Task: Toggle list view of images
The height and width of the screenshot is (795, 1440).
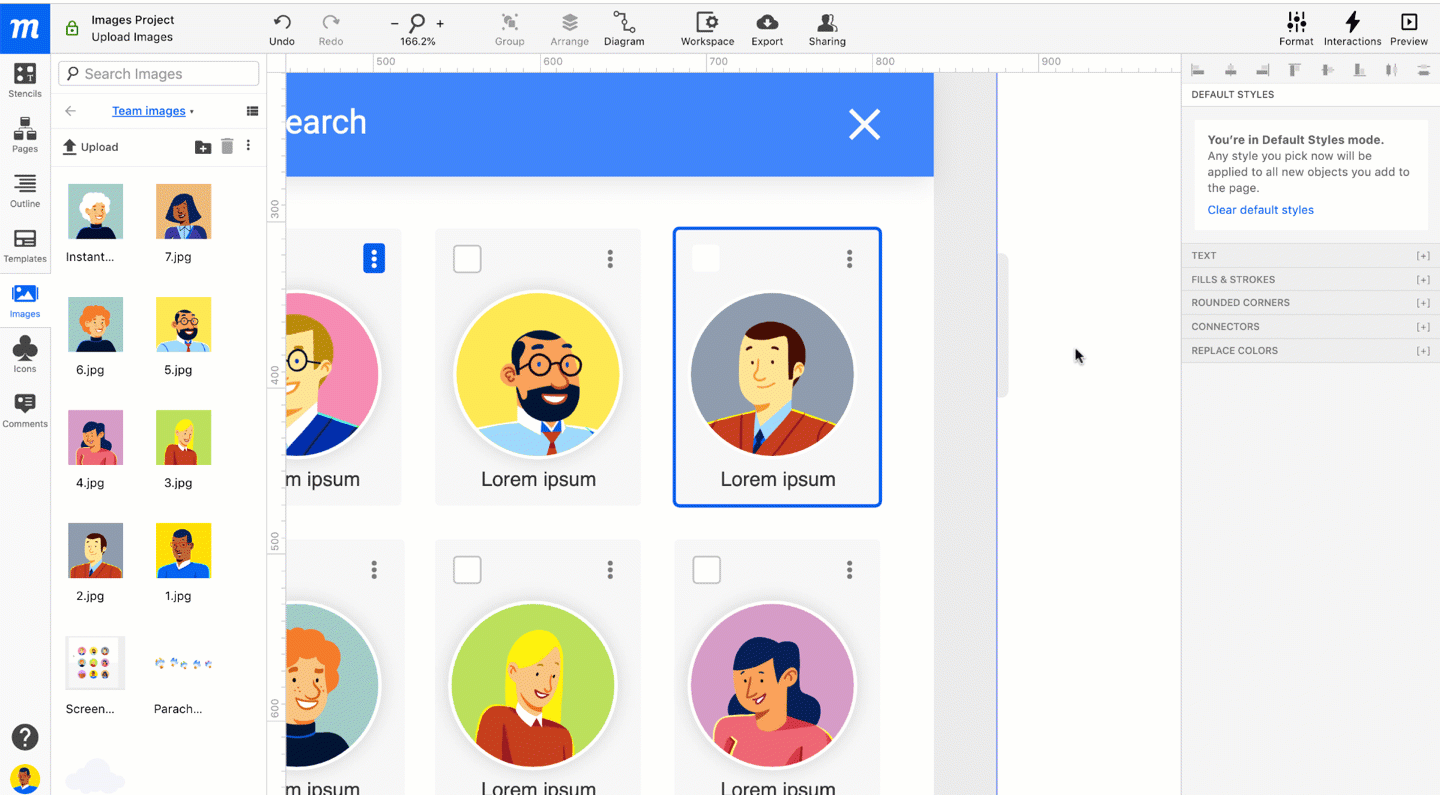Action: (x=252, y=111)
